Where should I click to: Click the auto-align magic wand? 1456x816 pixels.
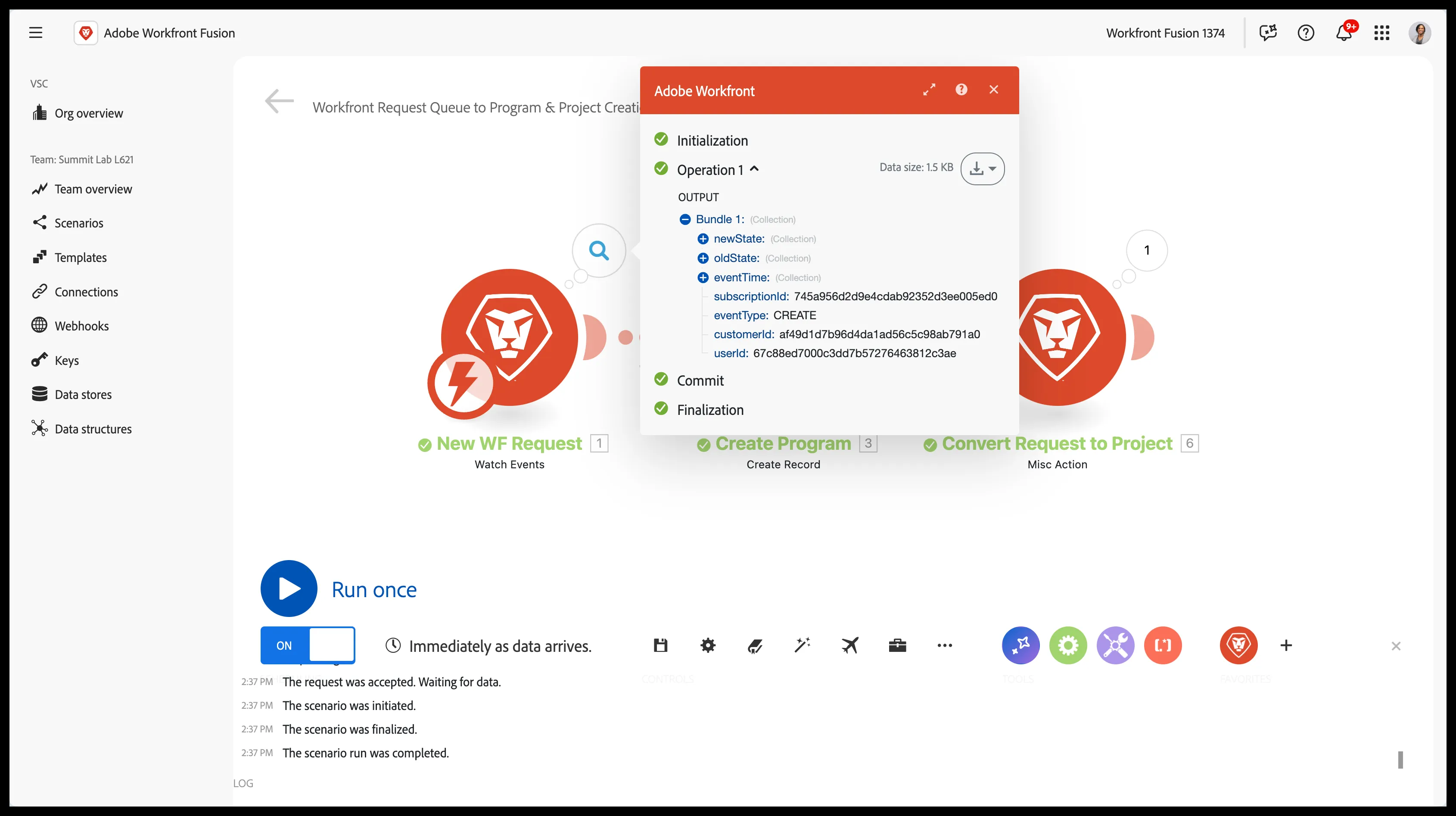[803, 645]
